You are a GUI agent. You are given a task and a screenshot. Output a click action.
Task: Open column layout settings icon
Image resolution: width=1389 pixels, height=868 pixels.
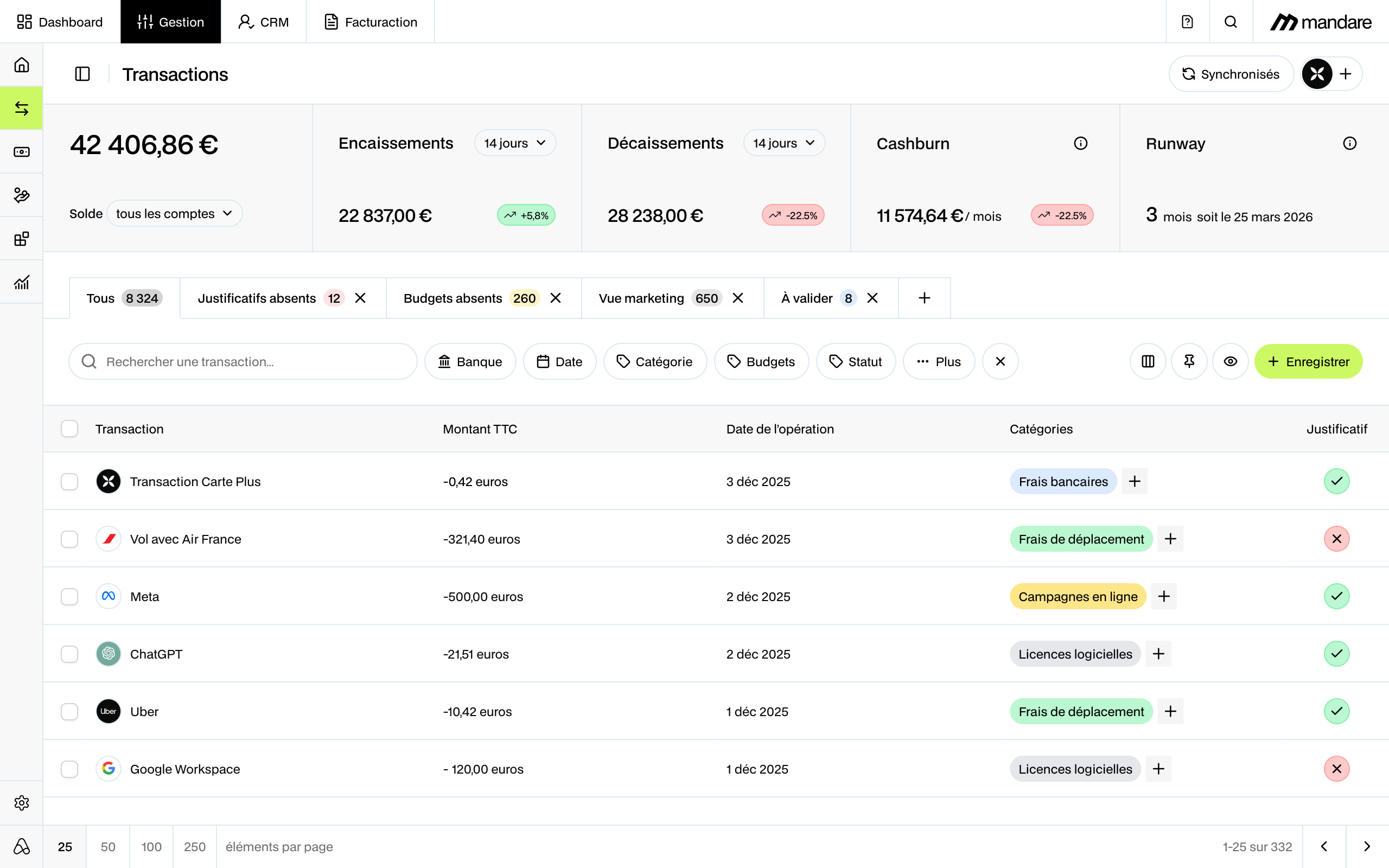click(x=1148, y=362)
